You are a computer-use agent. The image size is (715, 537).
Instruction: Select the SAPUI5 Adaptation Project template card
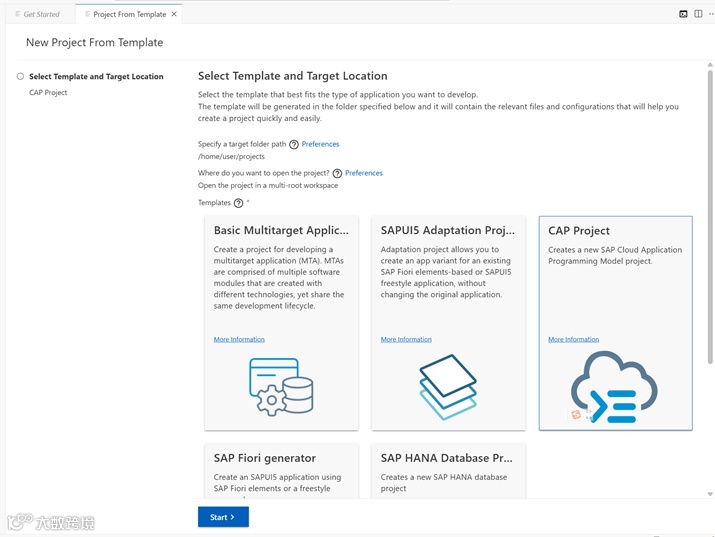[x=449, y=323]
